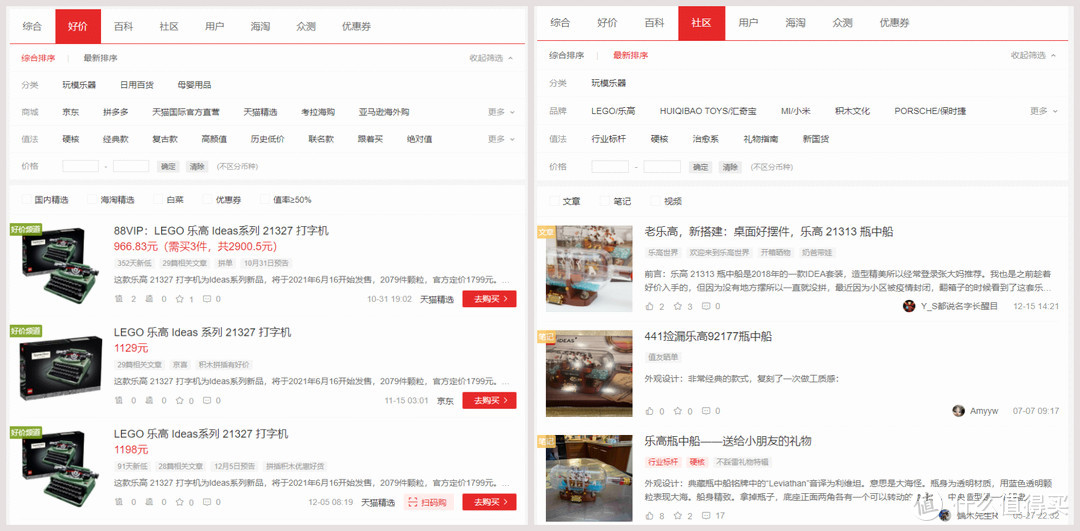
Task: Favorite the 1129元 typewriter deal with the star
Action: click(180, 400)
